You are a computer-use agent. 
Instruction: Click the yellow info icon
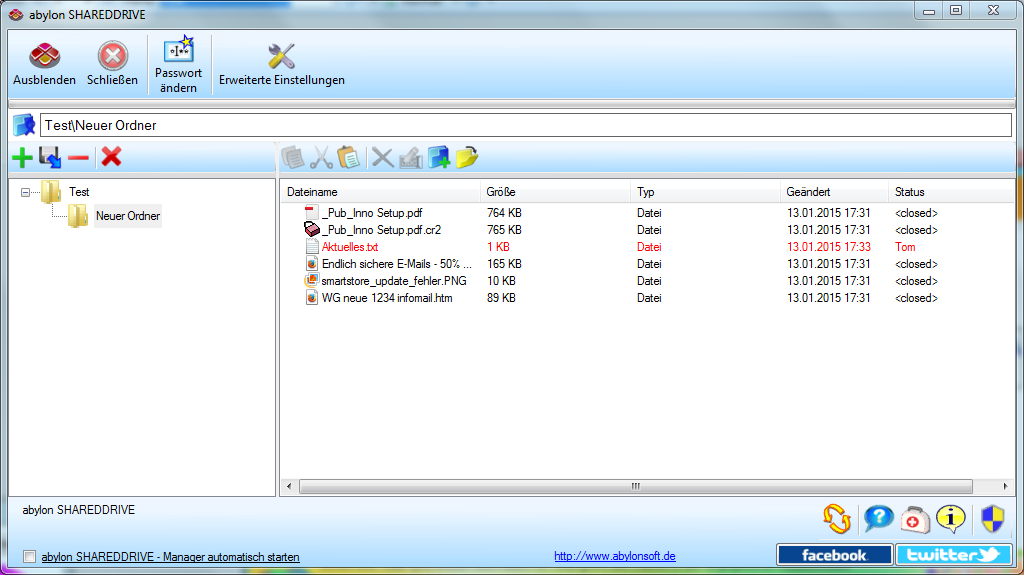pos(951,519)
